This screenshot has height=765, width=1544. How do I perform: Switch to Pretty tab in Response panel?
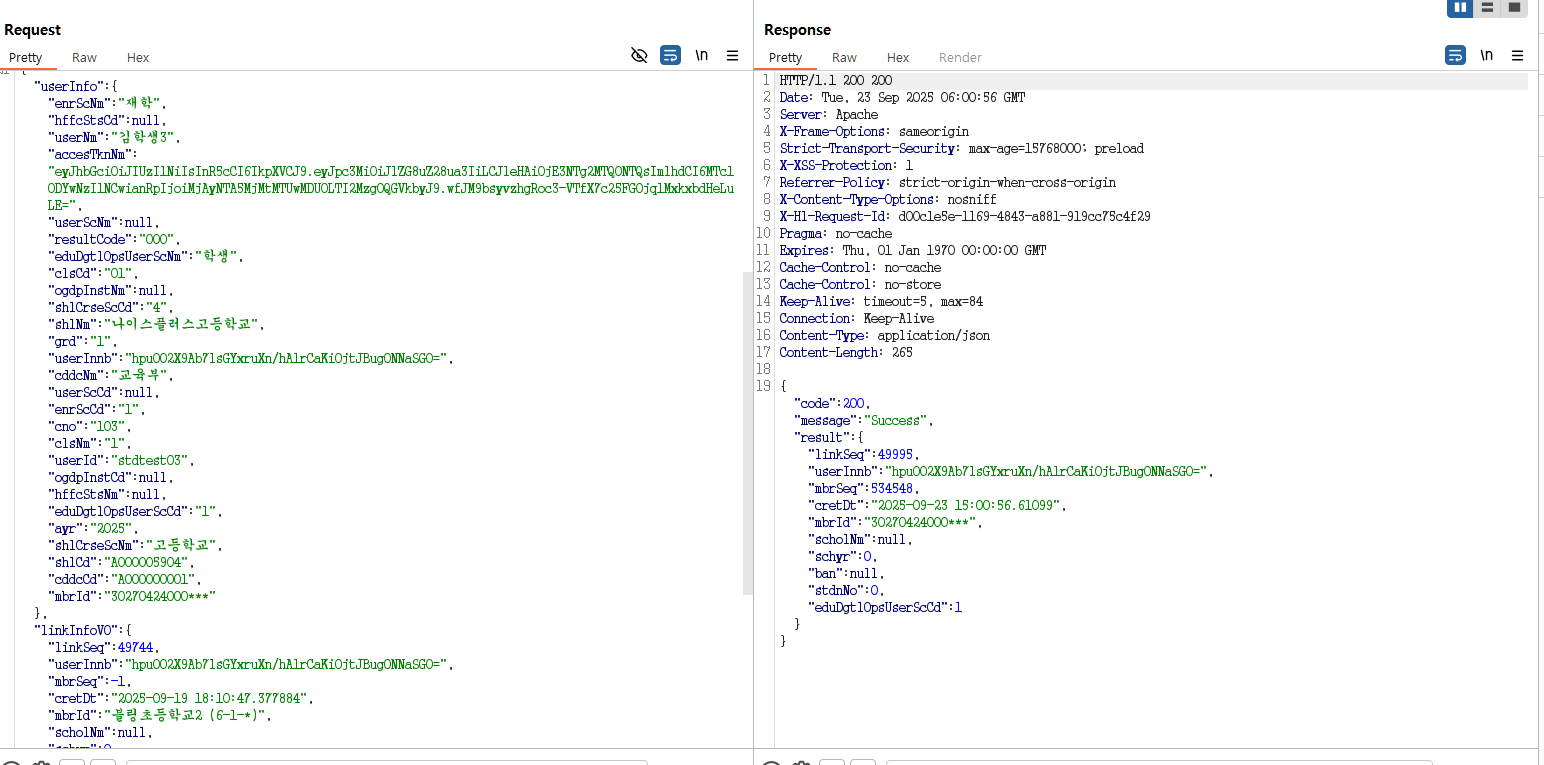[x=786, y=58]
